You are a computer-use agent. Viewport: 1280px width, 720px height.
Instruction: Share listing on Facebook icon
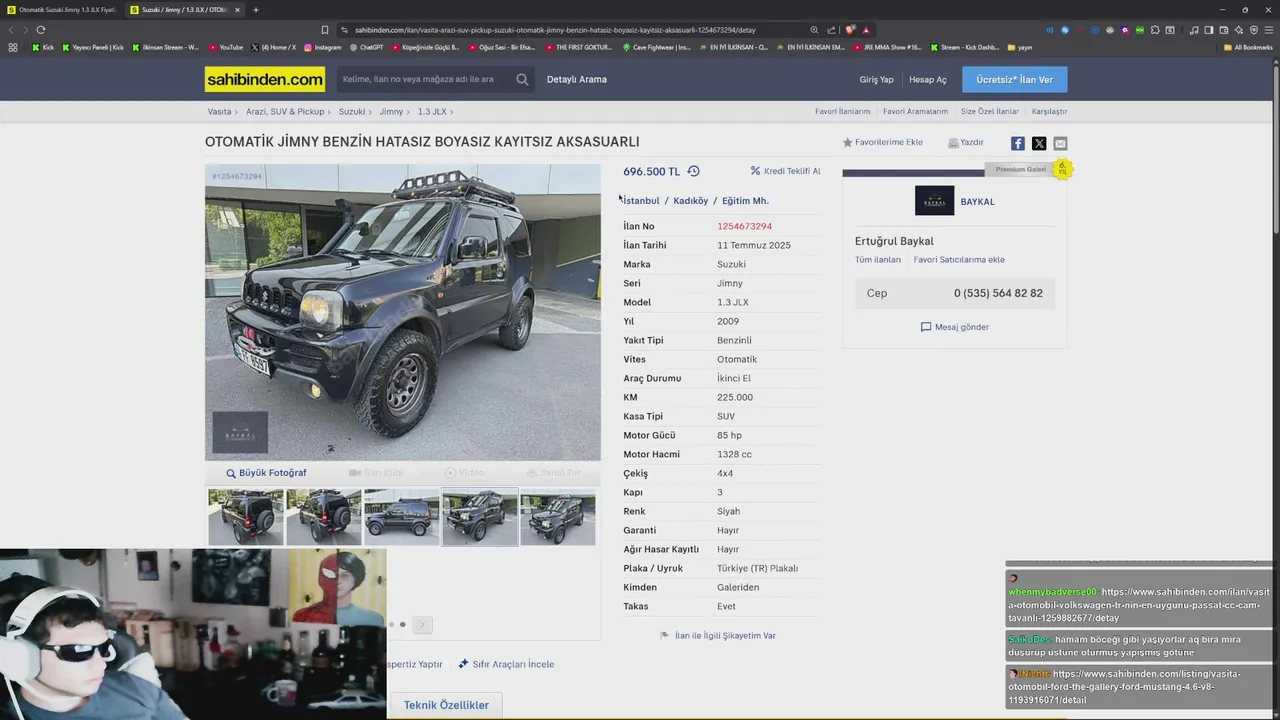pyautogui.click(x=1017, y=143)
